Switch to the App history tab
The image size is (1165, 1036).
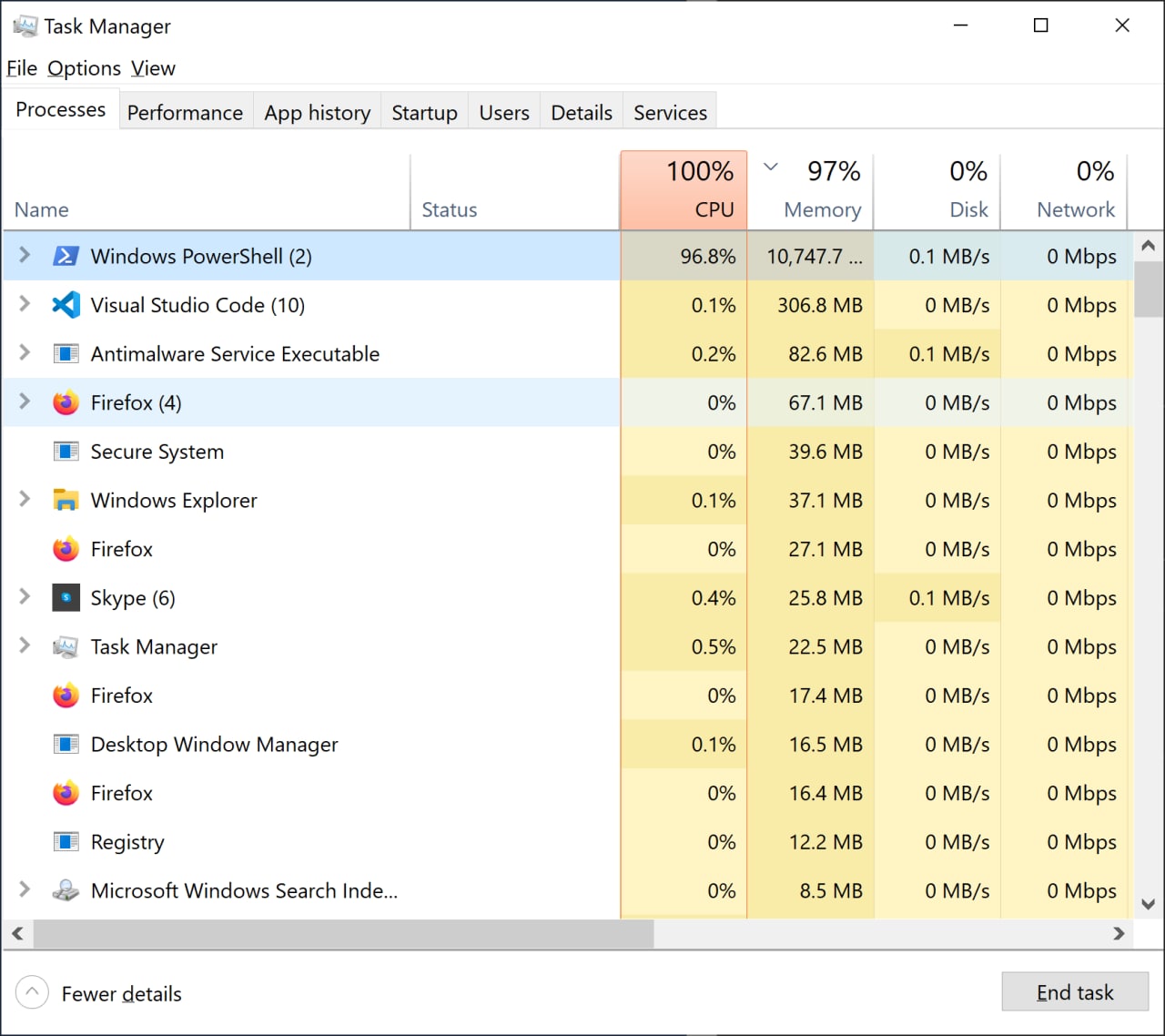coord(317,112)
